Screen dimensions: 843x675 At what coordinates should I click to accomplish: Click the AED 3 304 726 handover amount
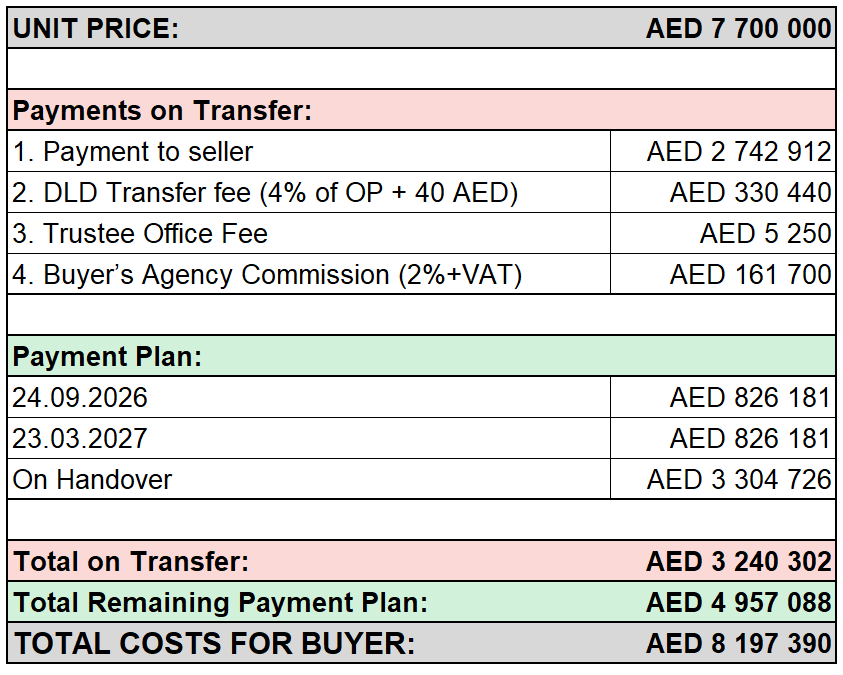pos(739,479)
